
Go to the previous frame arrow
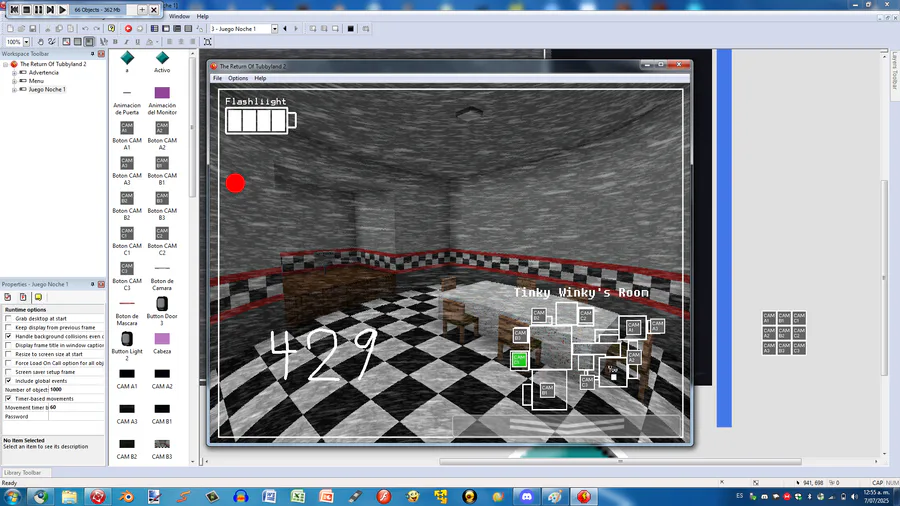(285, 29)
